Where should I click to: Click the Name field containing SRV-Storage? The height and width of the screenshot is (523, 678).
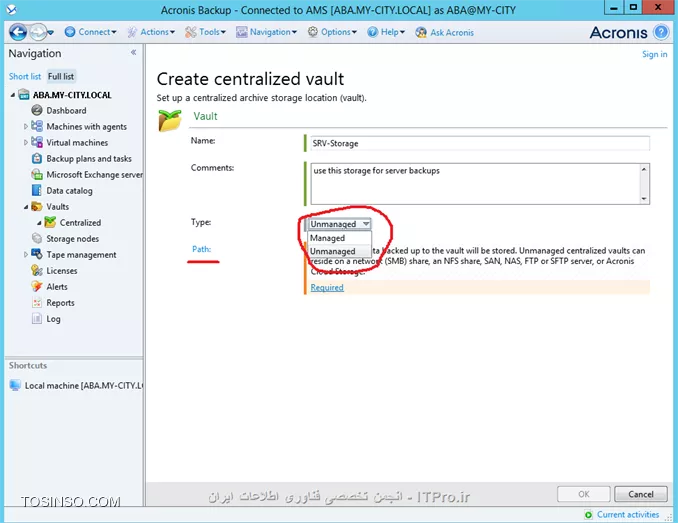pos(480,144)
